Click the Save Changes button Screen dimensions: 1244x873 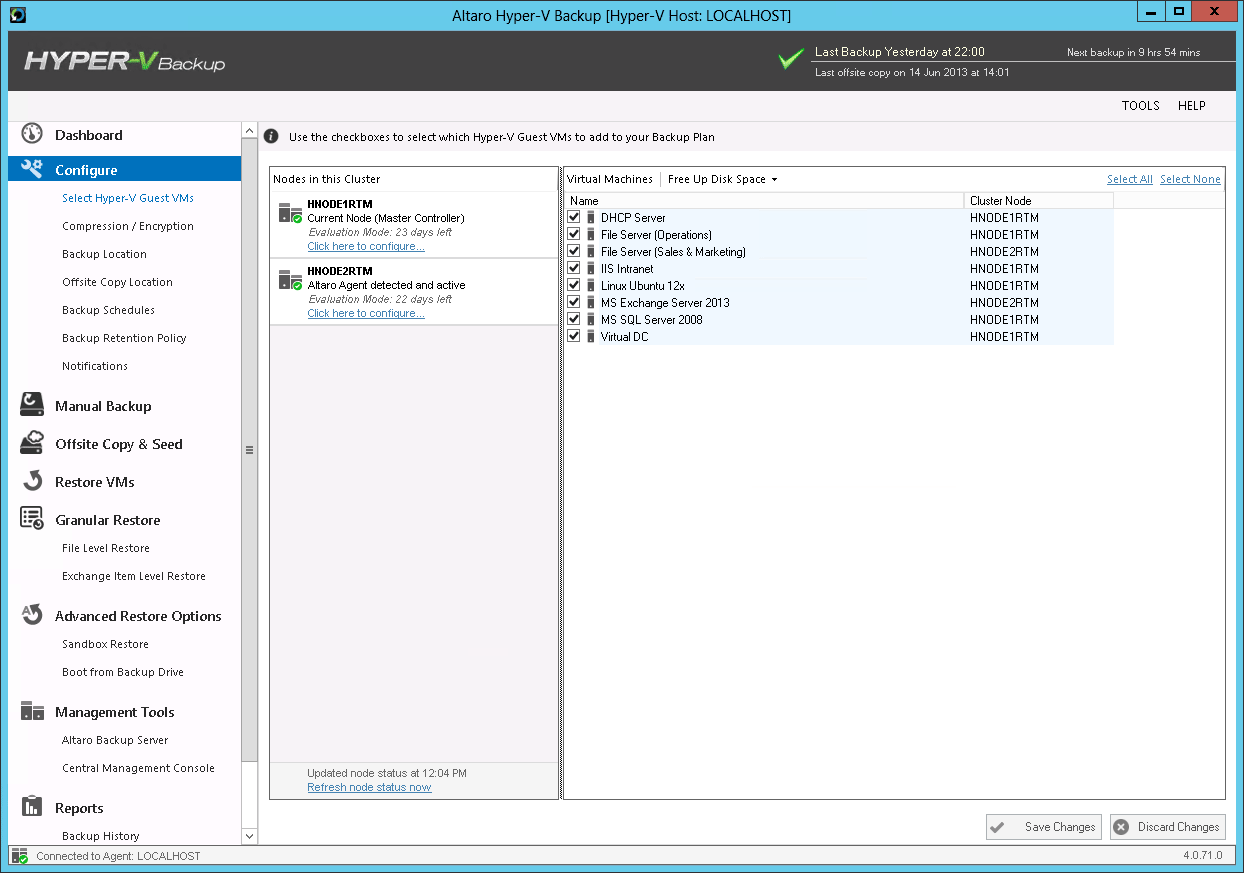point(1043,827)
